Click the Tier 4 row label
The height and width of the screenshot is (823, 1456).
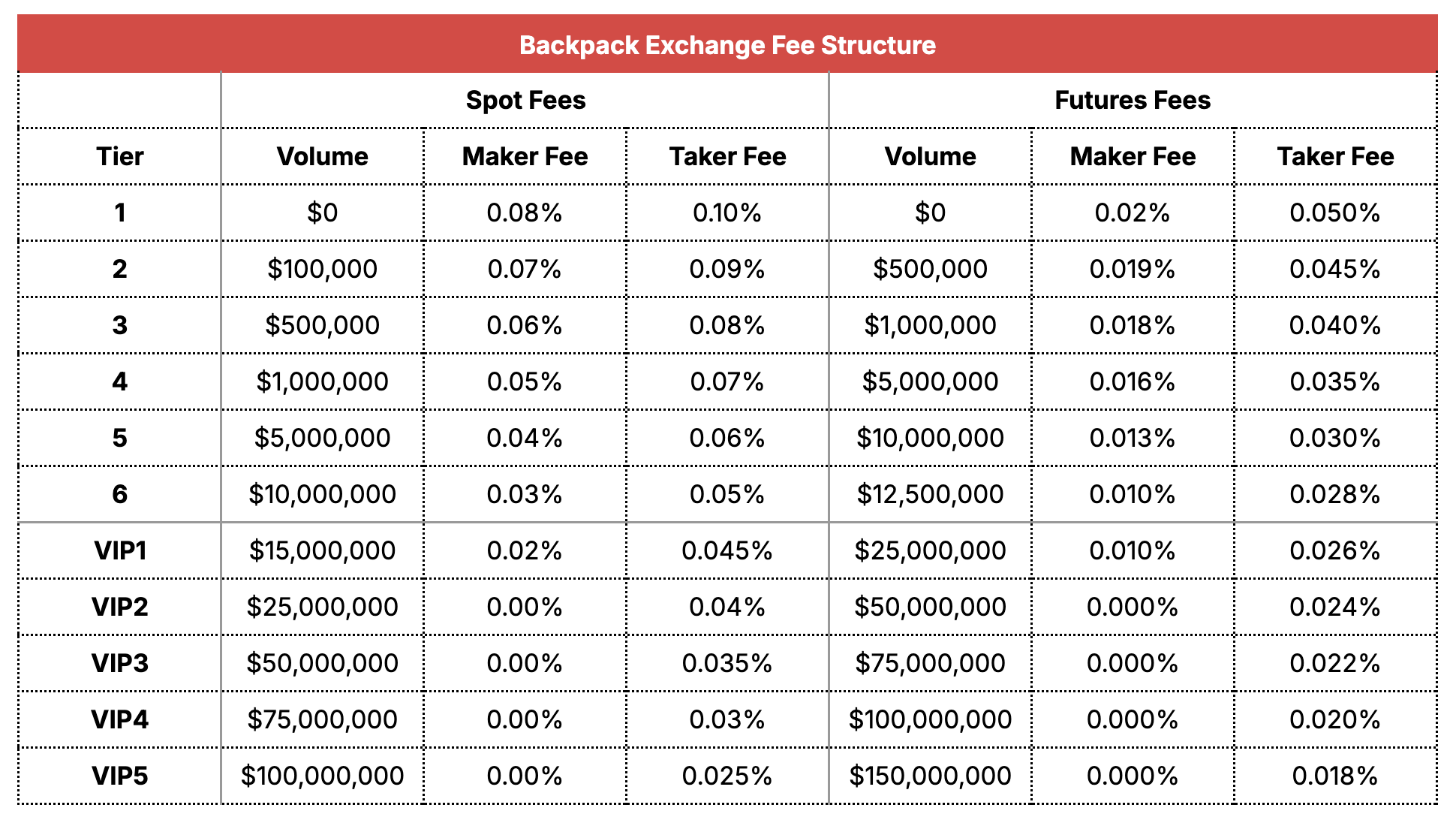[x=119, y=381]
